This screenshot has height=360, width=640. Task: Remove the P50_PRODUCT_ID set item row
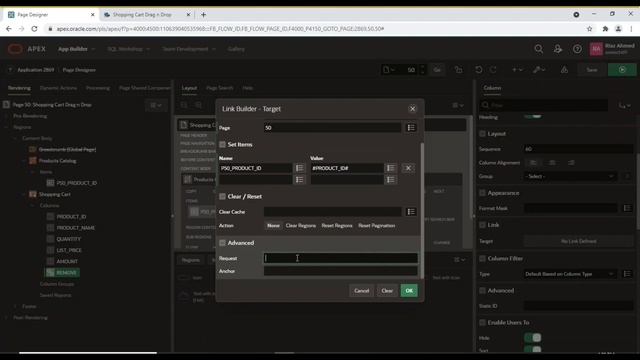[408, 168]
